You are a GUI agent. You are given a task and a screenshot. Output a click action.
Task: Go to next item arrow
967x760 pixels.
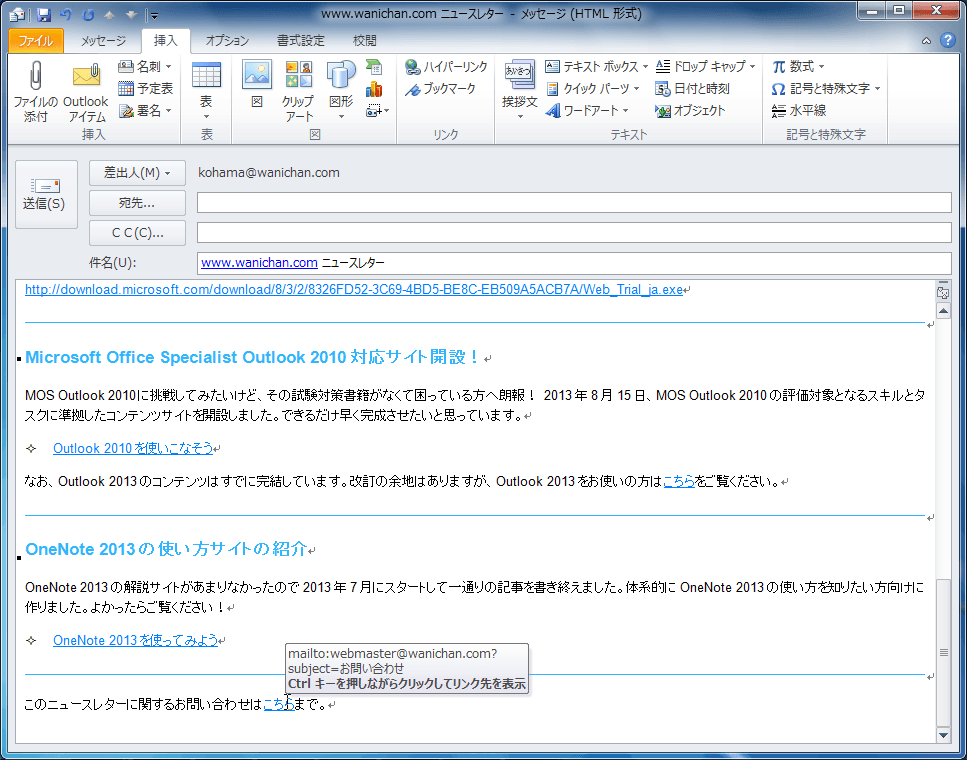[132, 14]
